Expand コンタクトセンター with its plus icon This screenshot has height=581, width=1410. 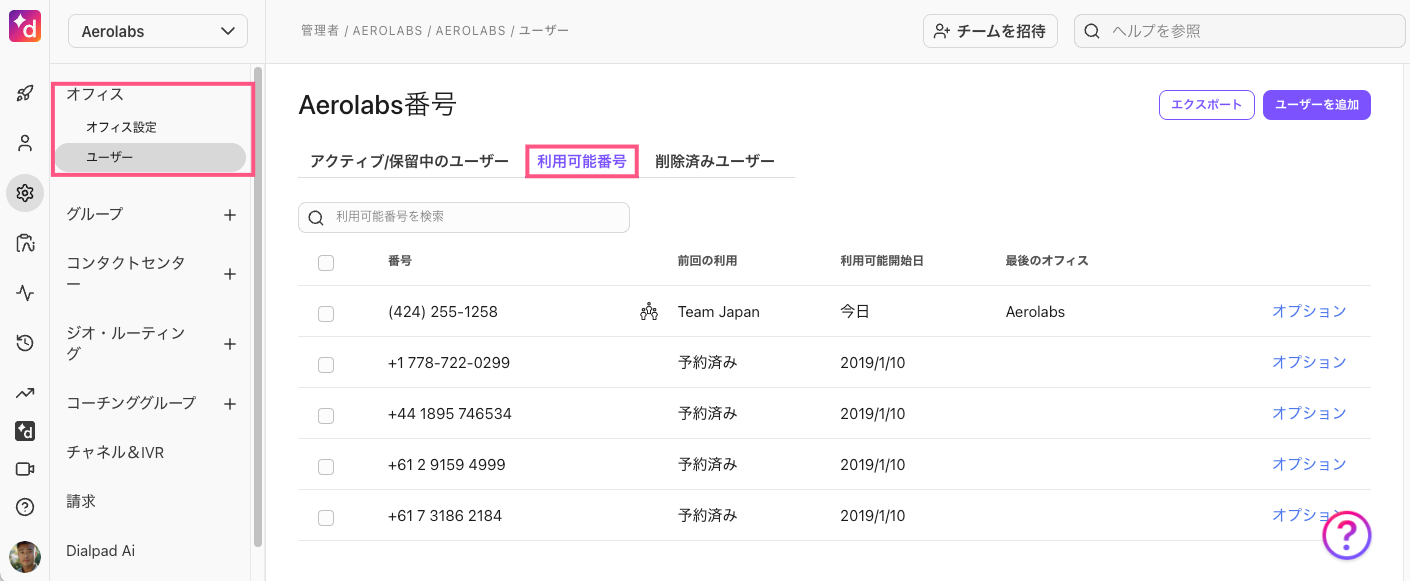229,274
